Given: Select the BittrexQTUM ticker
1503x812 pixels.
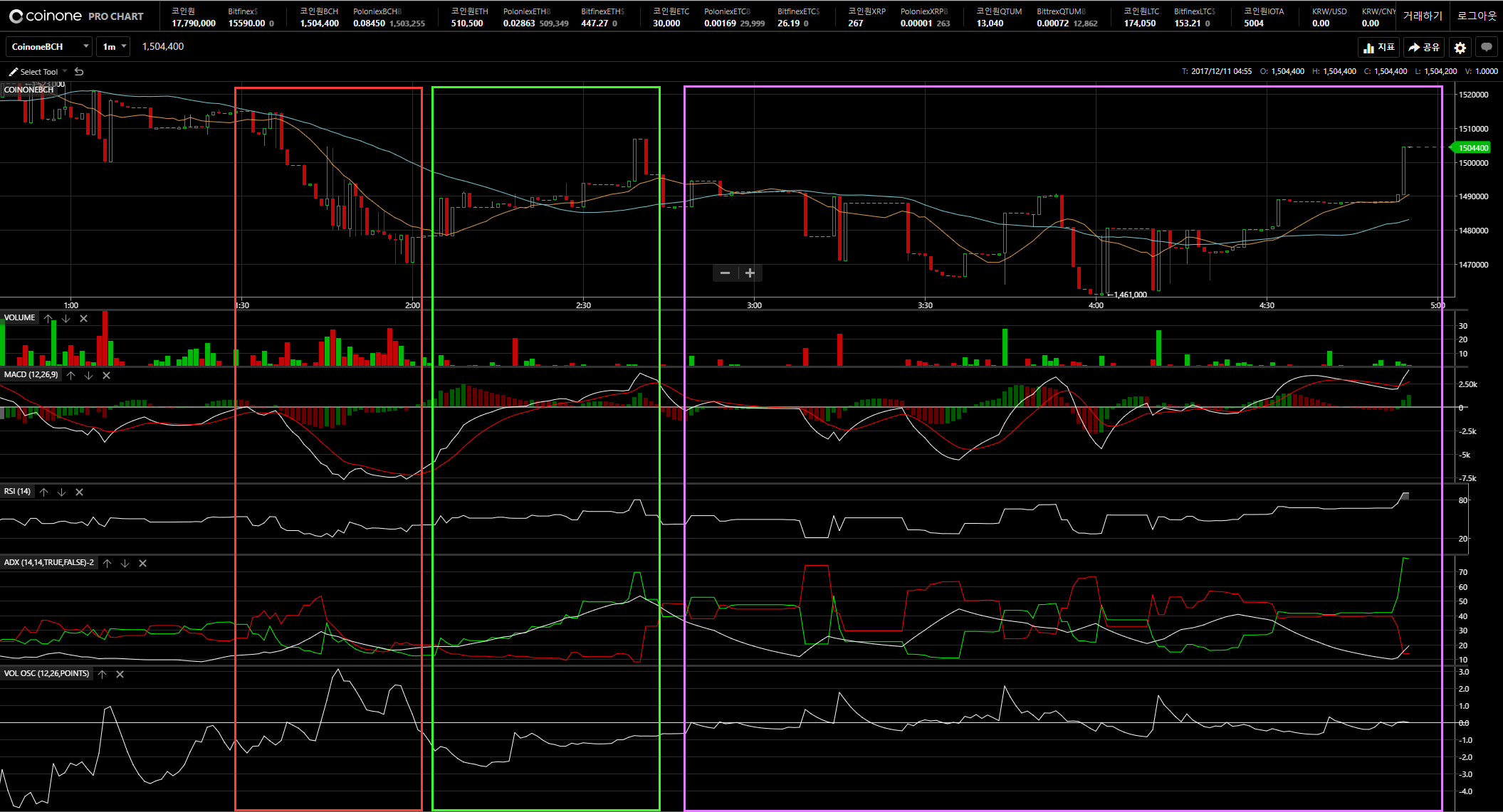Looking at the screenshot, I should click(x=1067, y=17).
